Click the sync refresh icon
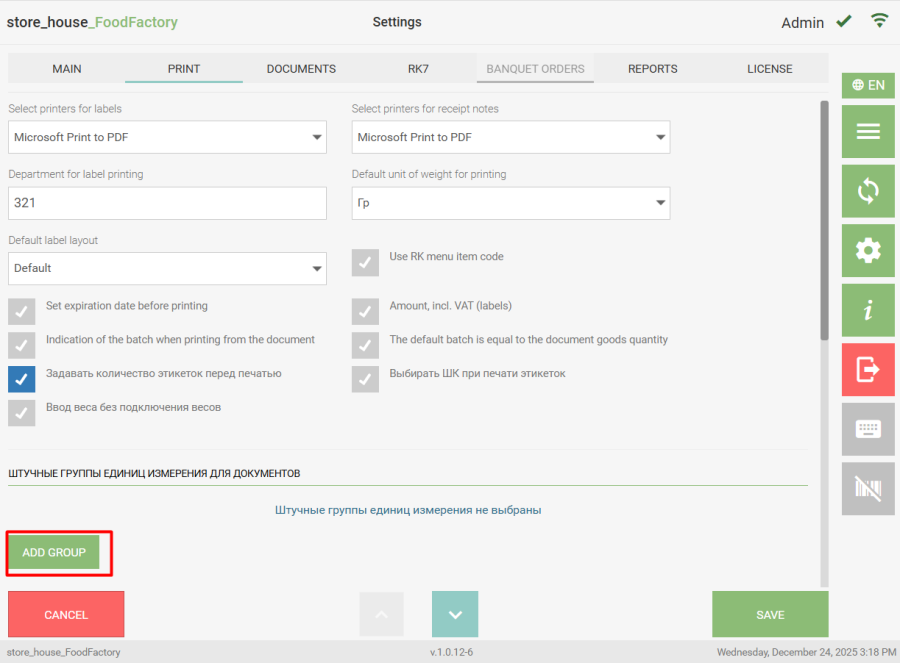Viewport: 900px width, 663px height. pos(868,191)
